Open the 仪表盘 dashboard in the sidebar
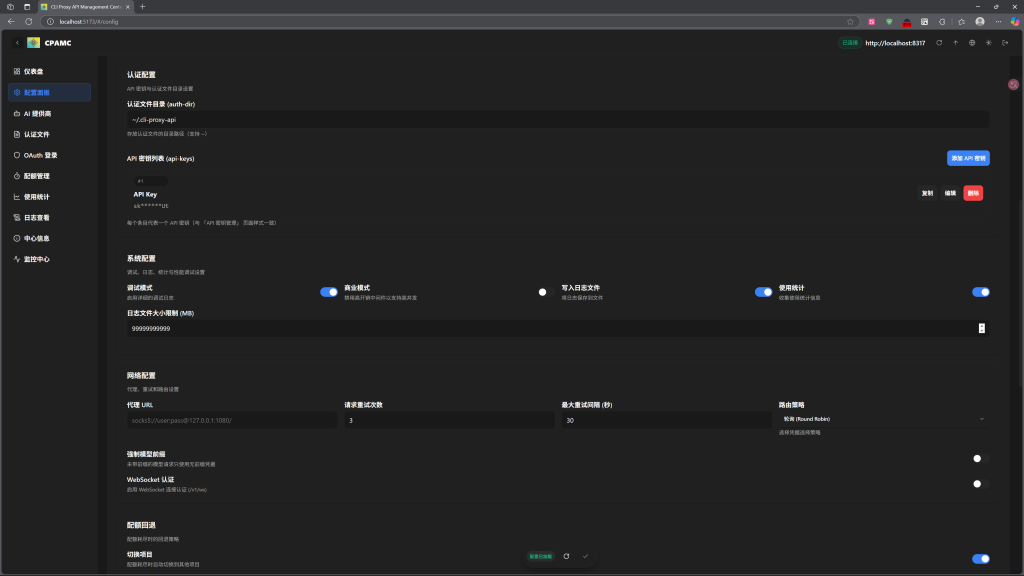The width and height of the screenshot is (1024, 576). [x=49, y=71]
